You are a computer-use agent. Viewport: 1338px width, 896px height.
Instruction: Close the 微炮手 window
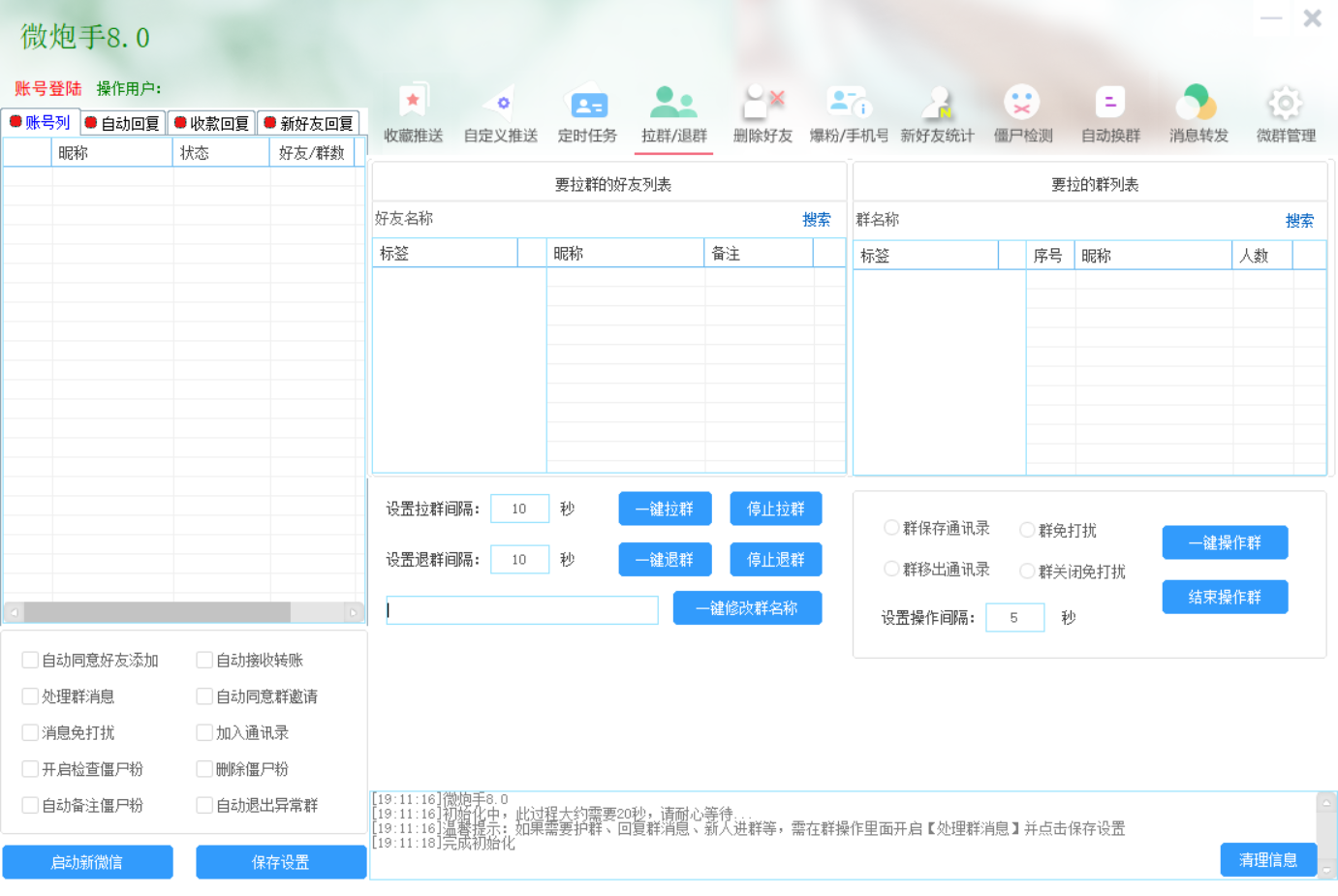[1313, 18]
